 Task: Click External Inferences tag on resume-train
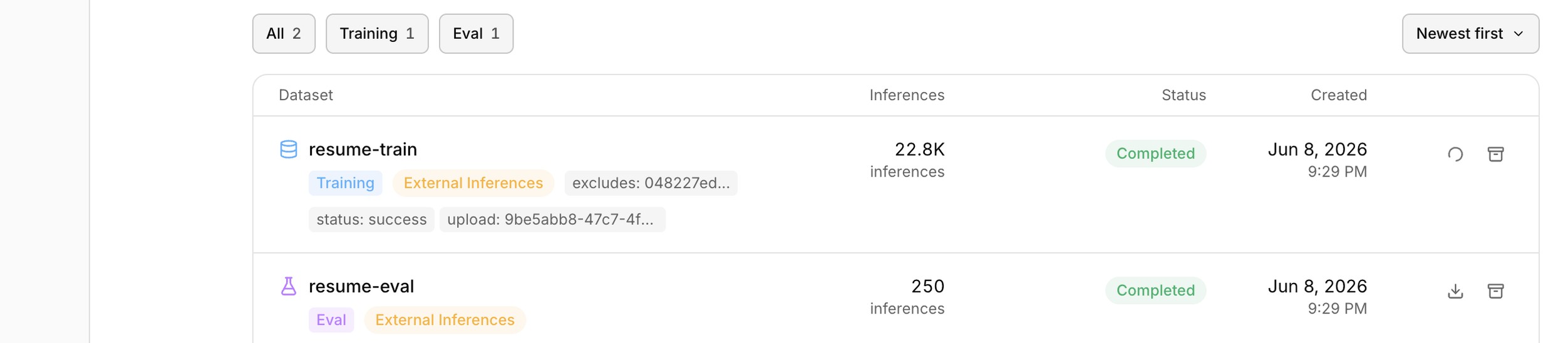coord(473,183)
